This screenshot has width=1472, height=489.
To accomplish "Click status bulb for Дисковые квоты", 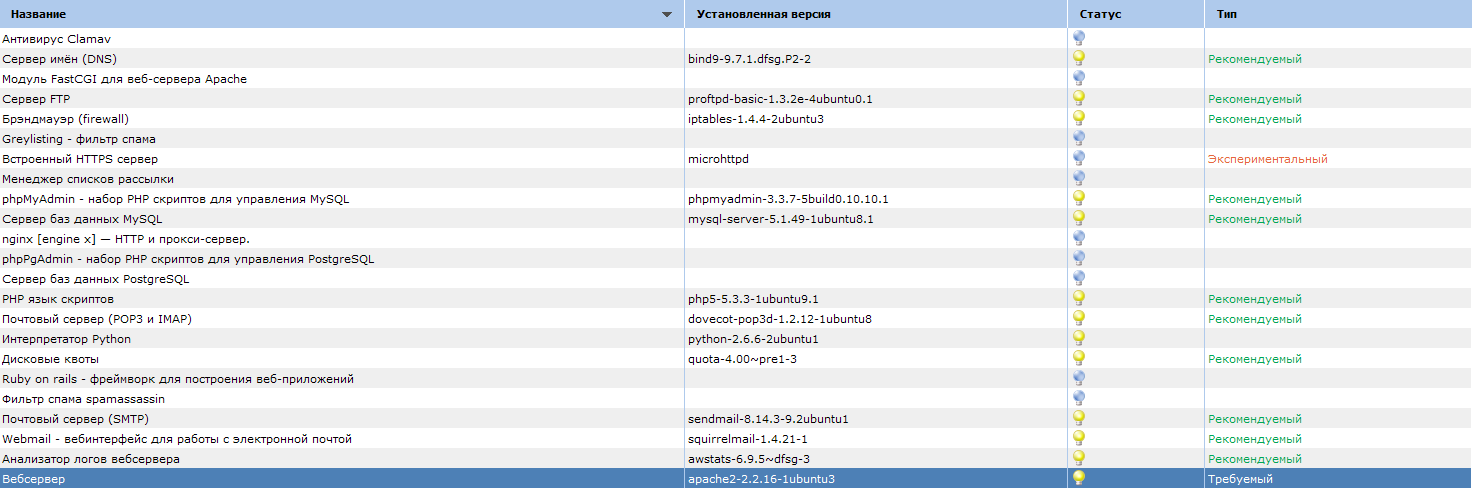I will click(x=1079, y=358).
